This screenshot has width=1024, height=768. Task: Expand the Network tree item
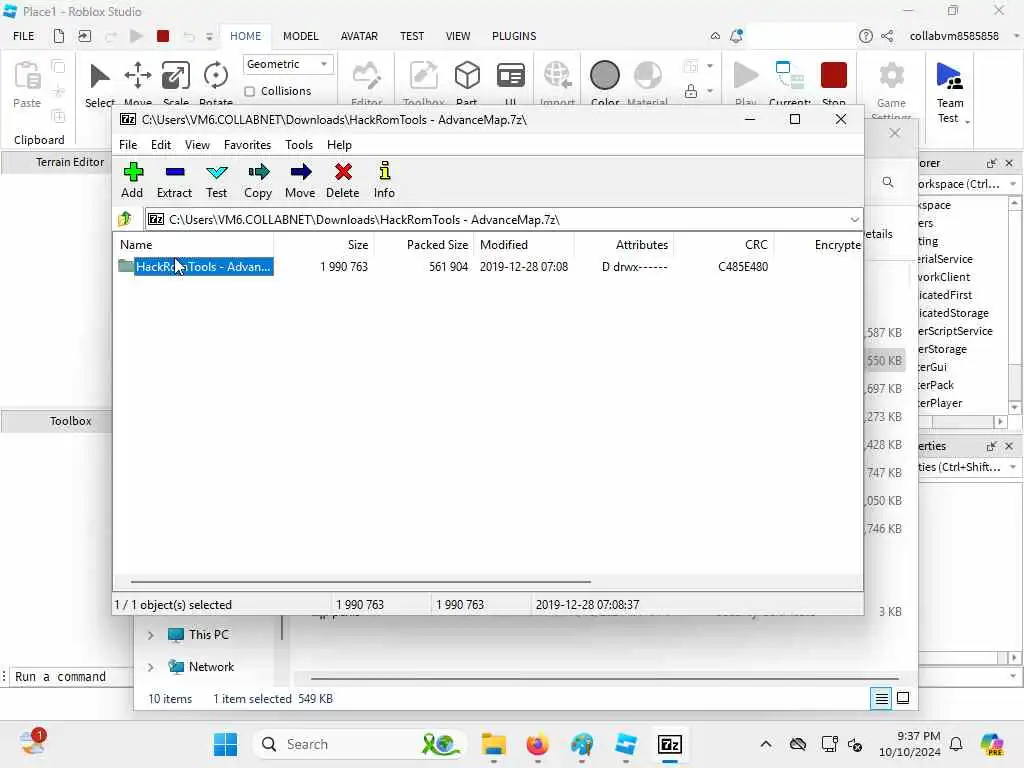151,667
